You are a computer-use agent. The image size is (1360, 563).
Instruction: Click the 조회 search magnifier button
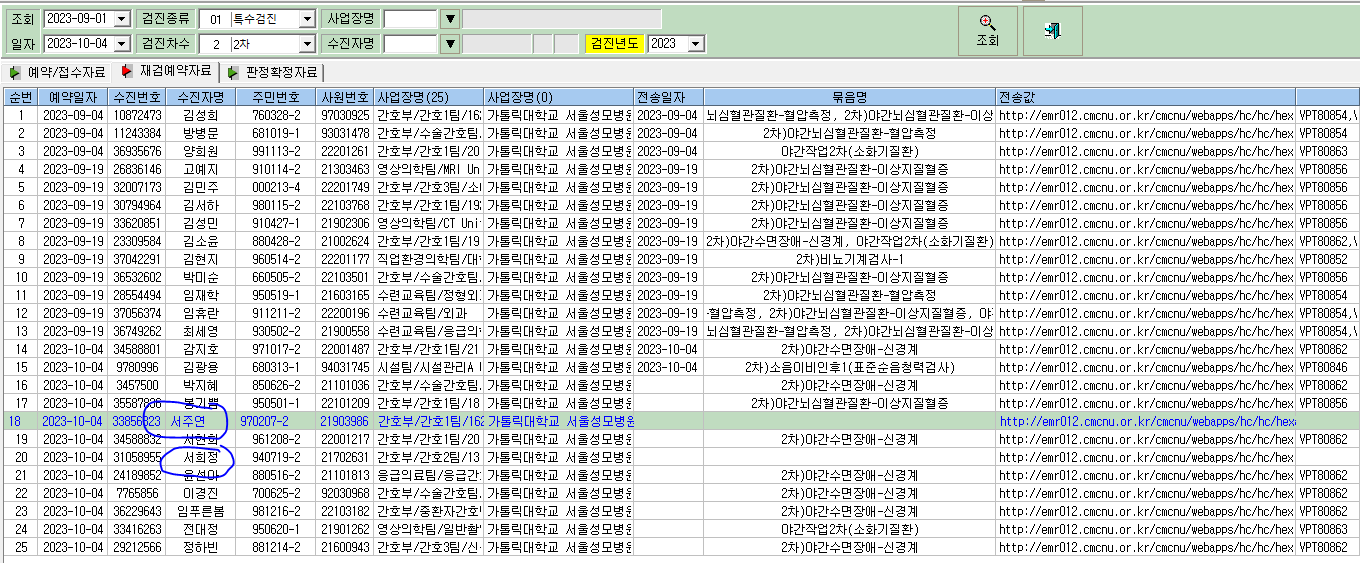tap(987, 32)
